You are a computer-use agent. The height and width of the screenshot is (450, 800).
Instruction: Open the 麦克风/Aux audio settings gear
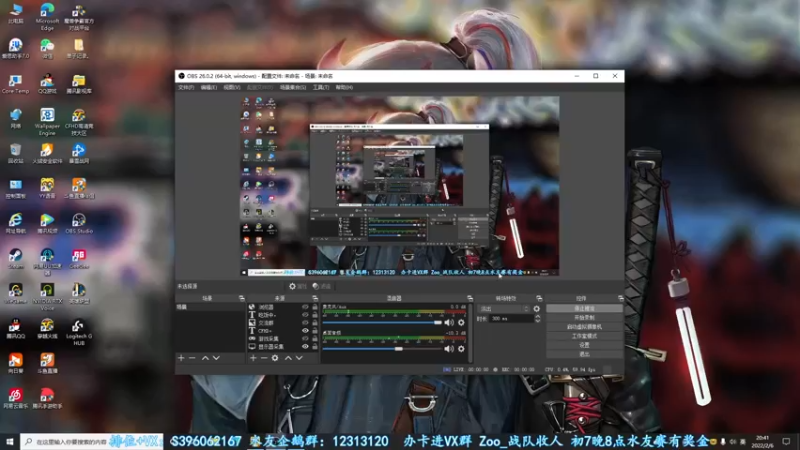[461, 322]
